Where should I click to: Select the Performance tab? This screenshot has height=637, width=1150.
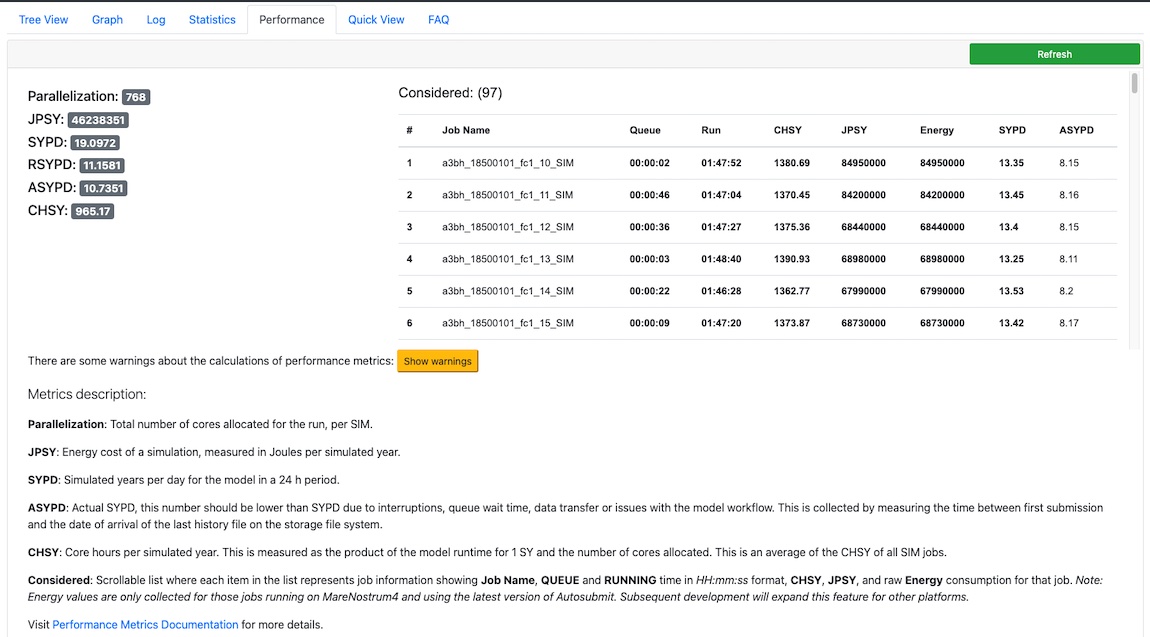tap(291, 20)
